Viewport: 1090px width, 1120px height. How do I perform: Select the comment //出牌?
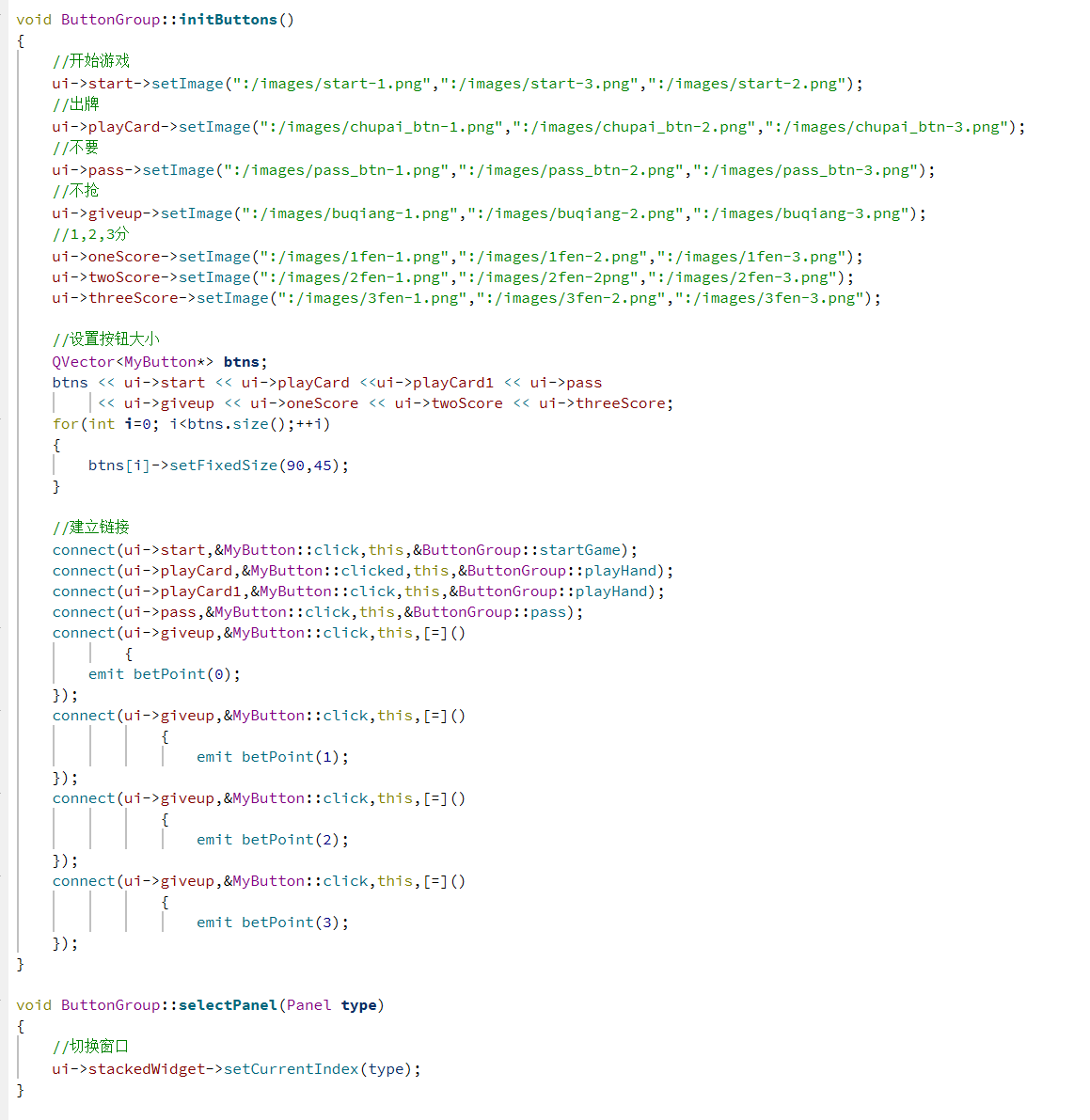click(76, 104)
